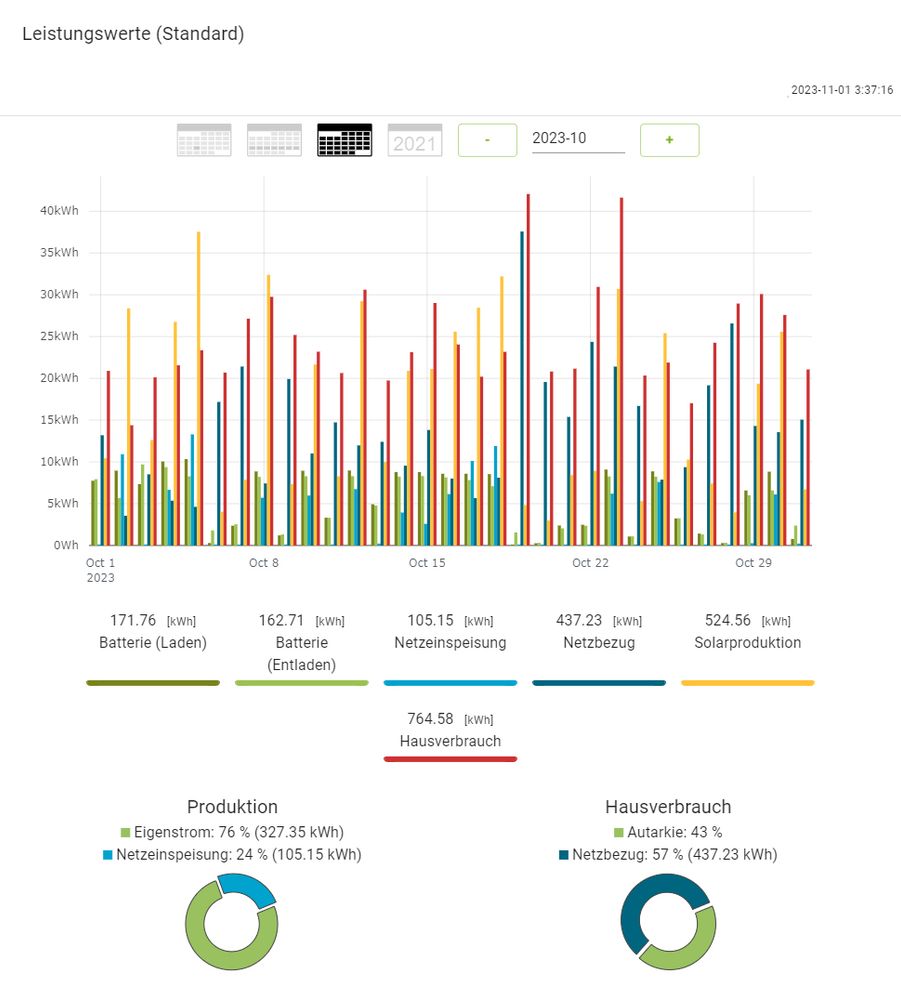
Task: Click Netzeinspeisung 24 % legend entry
Action: 232,855
